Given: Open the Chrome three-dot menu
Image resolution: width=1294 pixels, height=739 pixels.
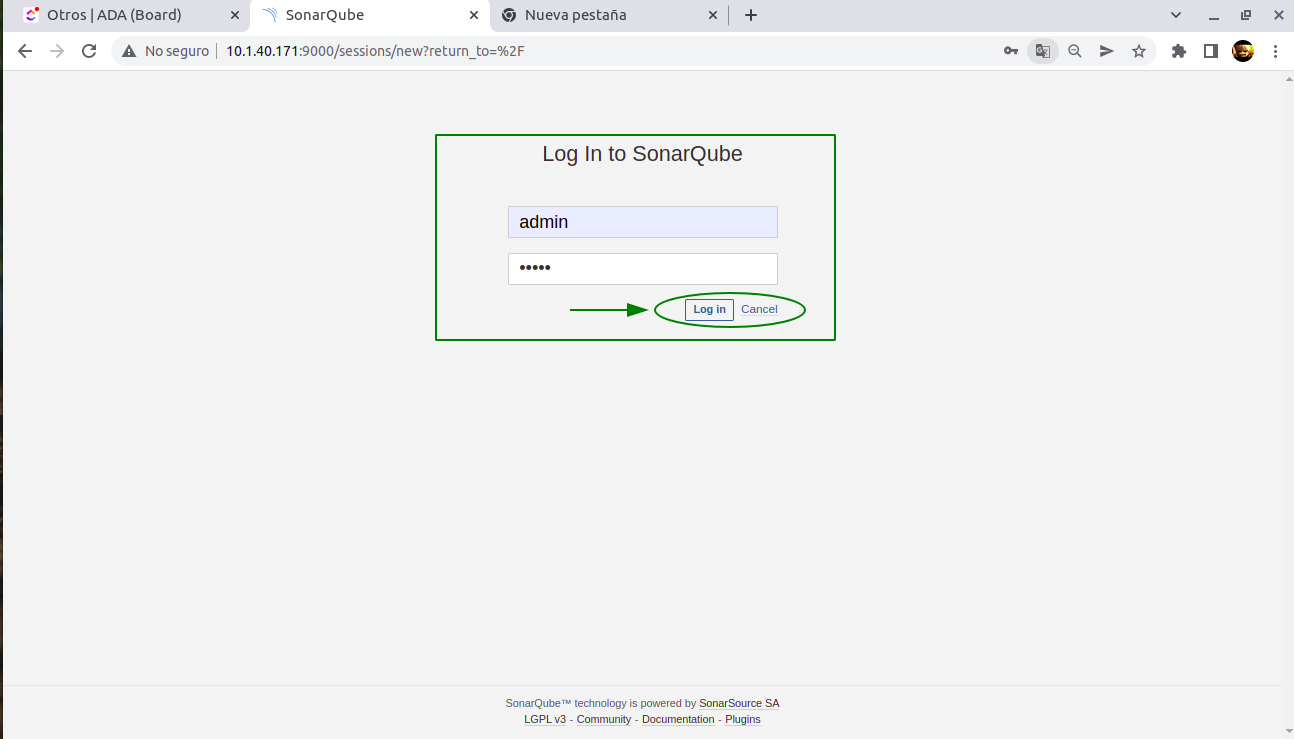Looking at the screenshot, I should click(1275, 51).
